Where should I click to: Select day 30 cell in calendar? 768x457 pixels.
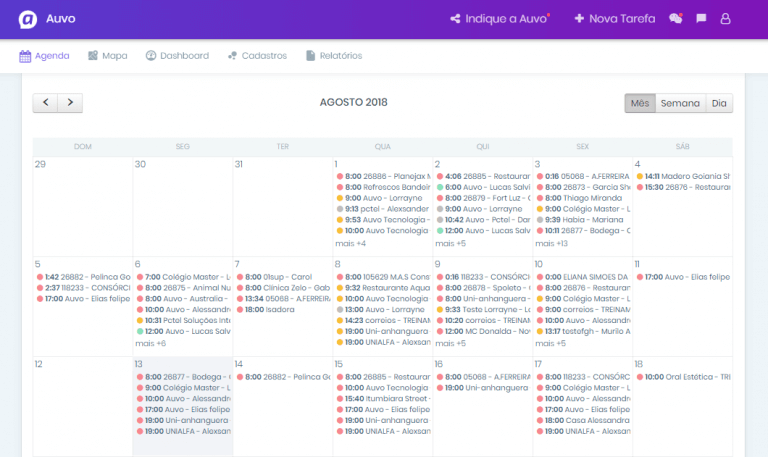tap(183, 207)
